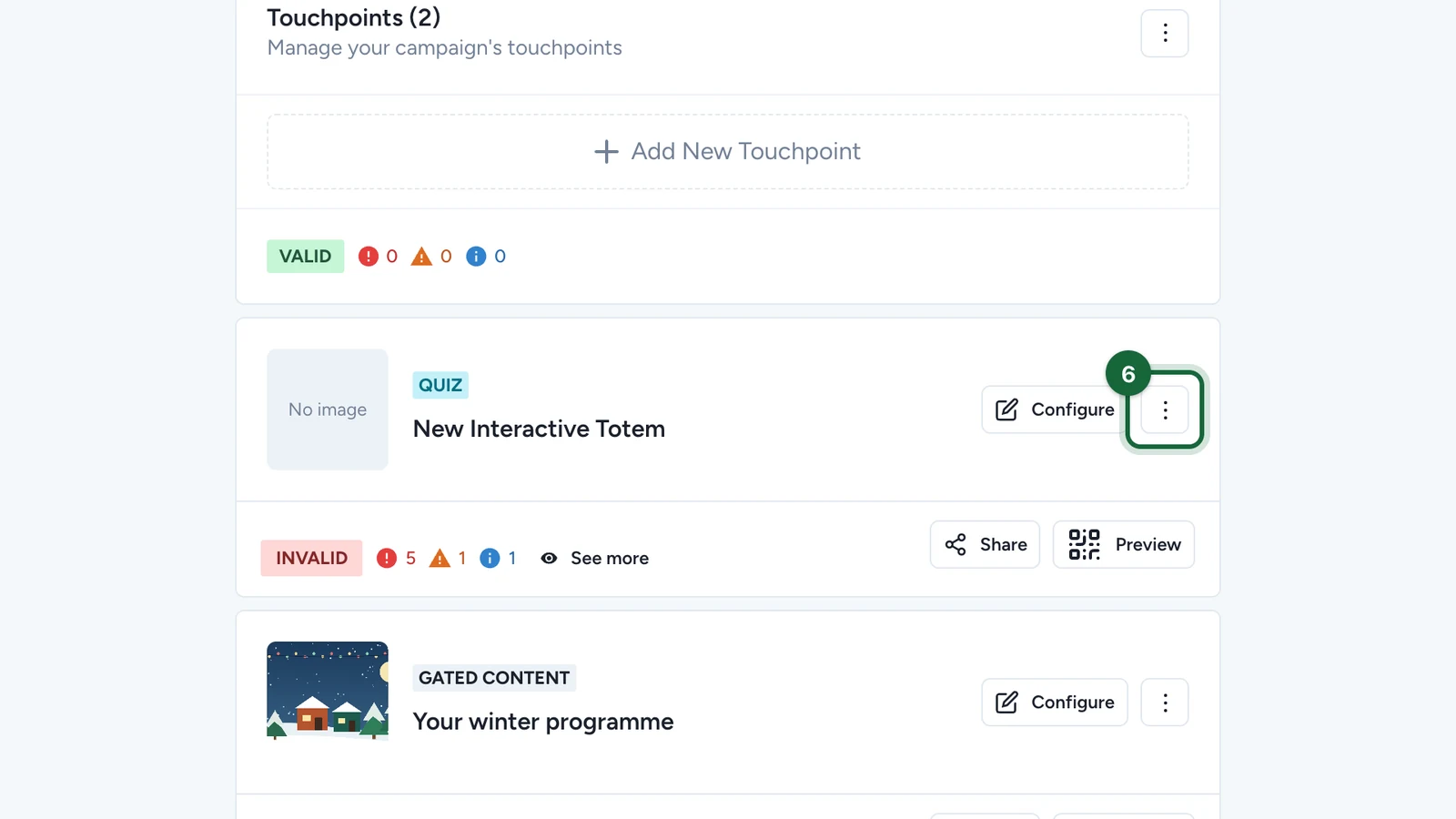Image resolution: width=1456 pixels, height=819 pixels.
Task: Open Your winter programme three-dot menu
Action: pyautogui.click(x=1165, y=703)
